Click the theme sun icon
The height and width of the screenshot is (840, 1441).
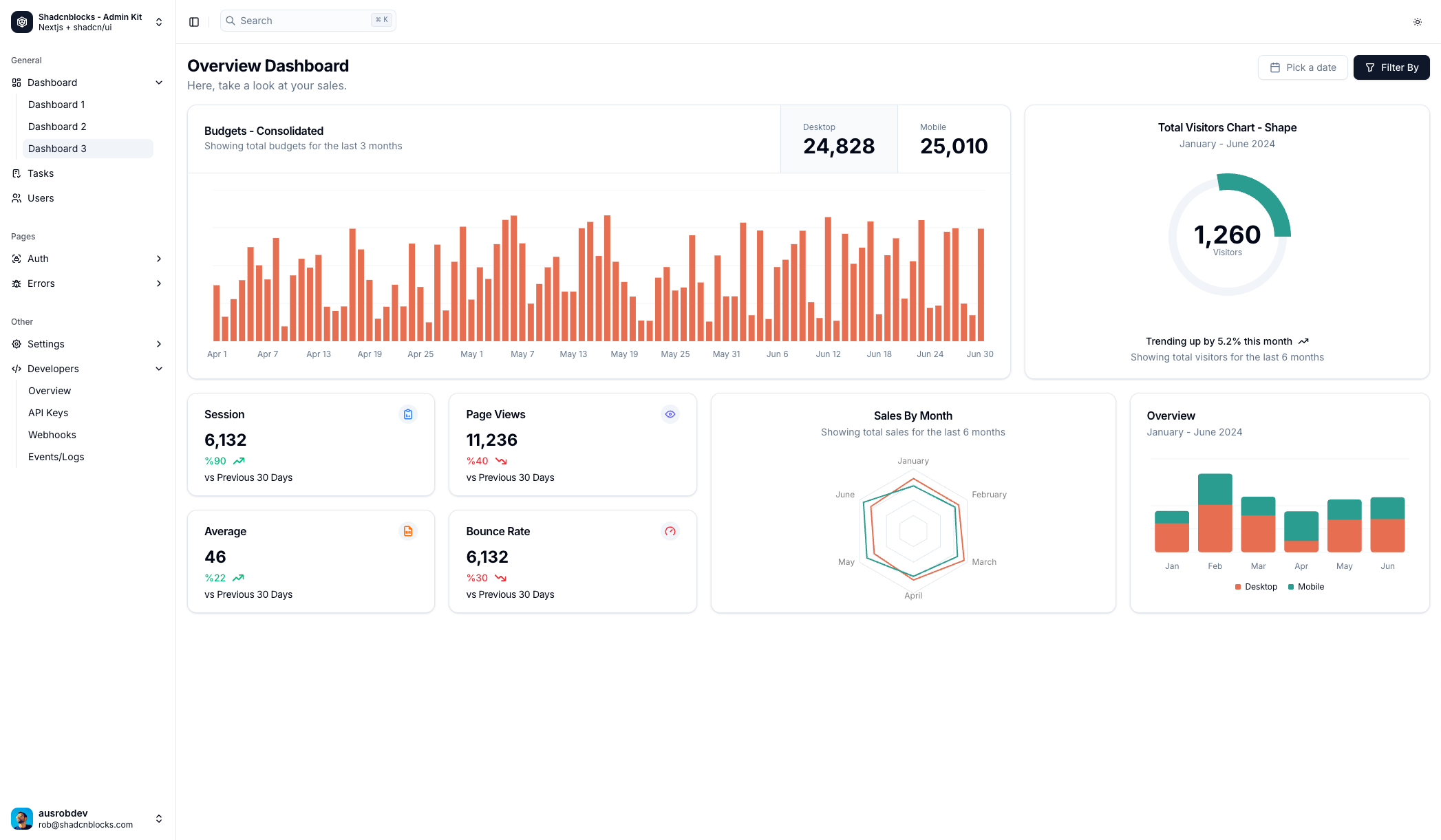click(x=1418, y=22)
